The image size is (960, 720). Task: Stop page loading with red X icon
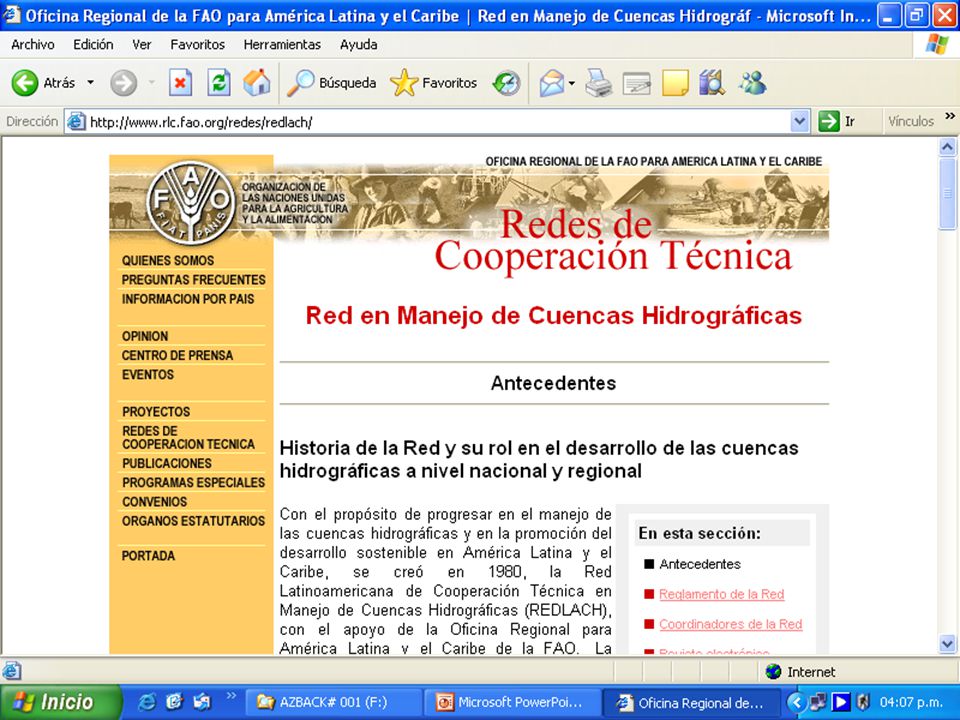(180, 83)
